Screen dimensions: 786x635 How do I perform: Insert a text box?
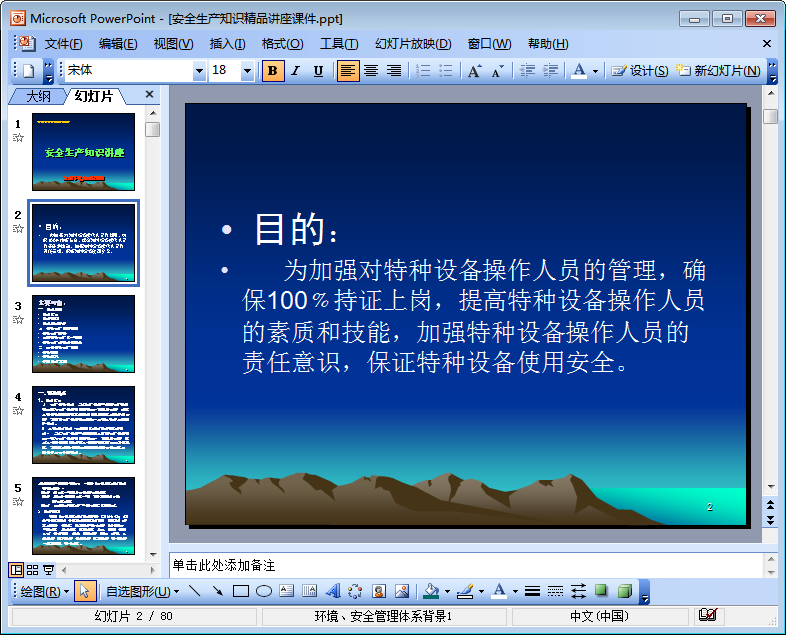(287, 591)
